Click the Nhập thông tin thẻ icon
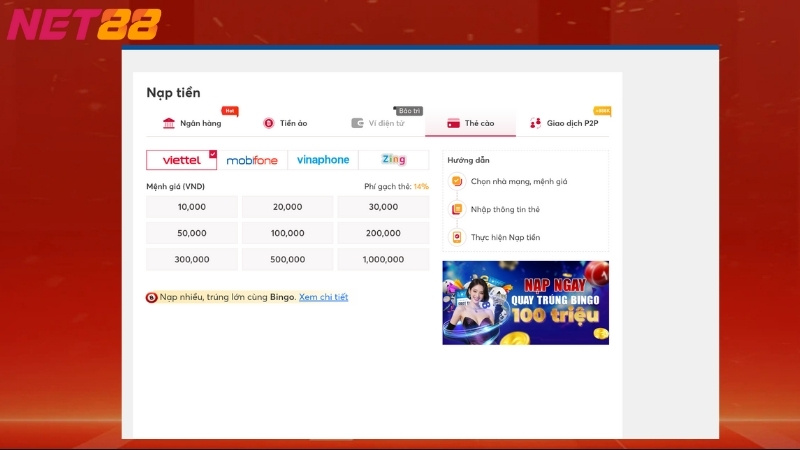 click(457, 209)
